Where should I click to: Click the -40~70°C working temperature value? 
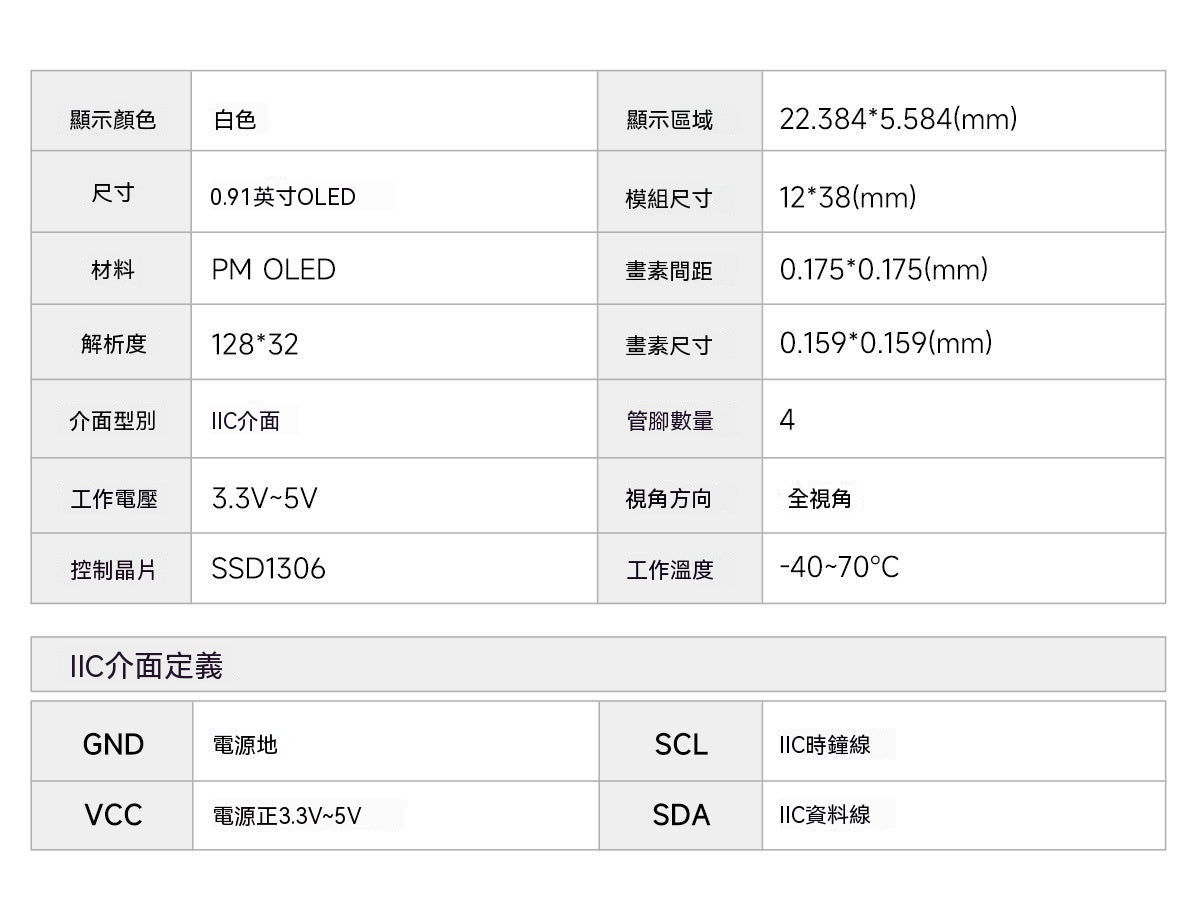pyautogui.click(x=839, y=567)
